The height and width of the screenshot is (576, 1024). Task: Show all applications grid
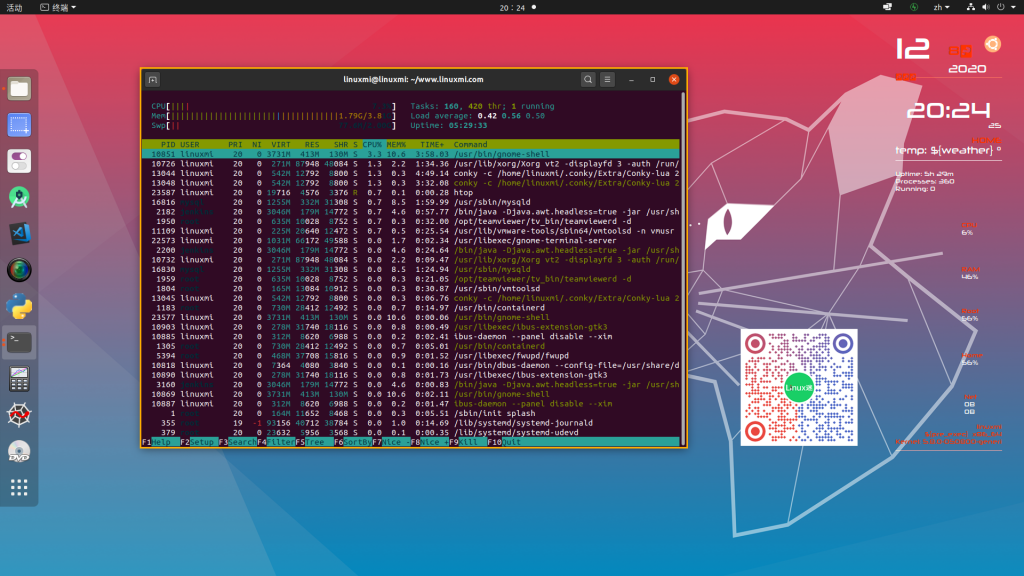click(x=19, y=487)
